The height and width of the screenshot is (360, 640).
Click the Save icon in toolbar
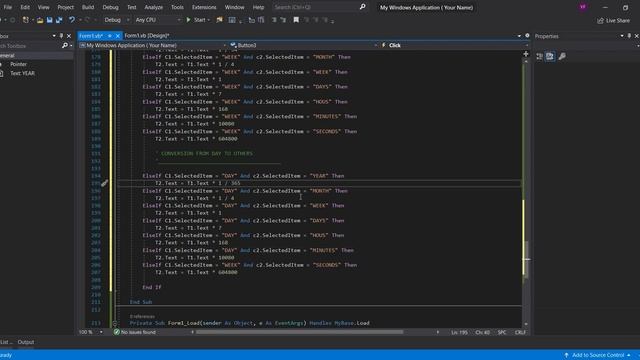[x=49, y=20]
